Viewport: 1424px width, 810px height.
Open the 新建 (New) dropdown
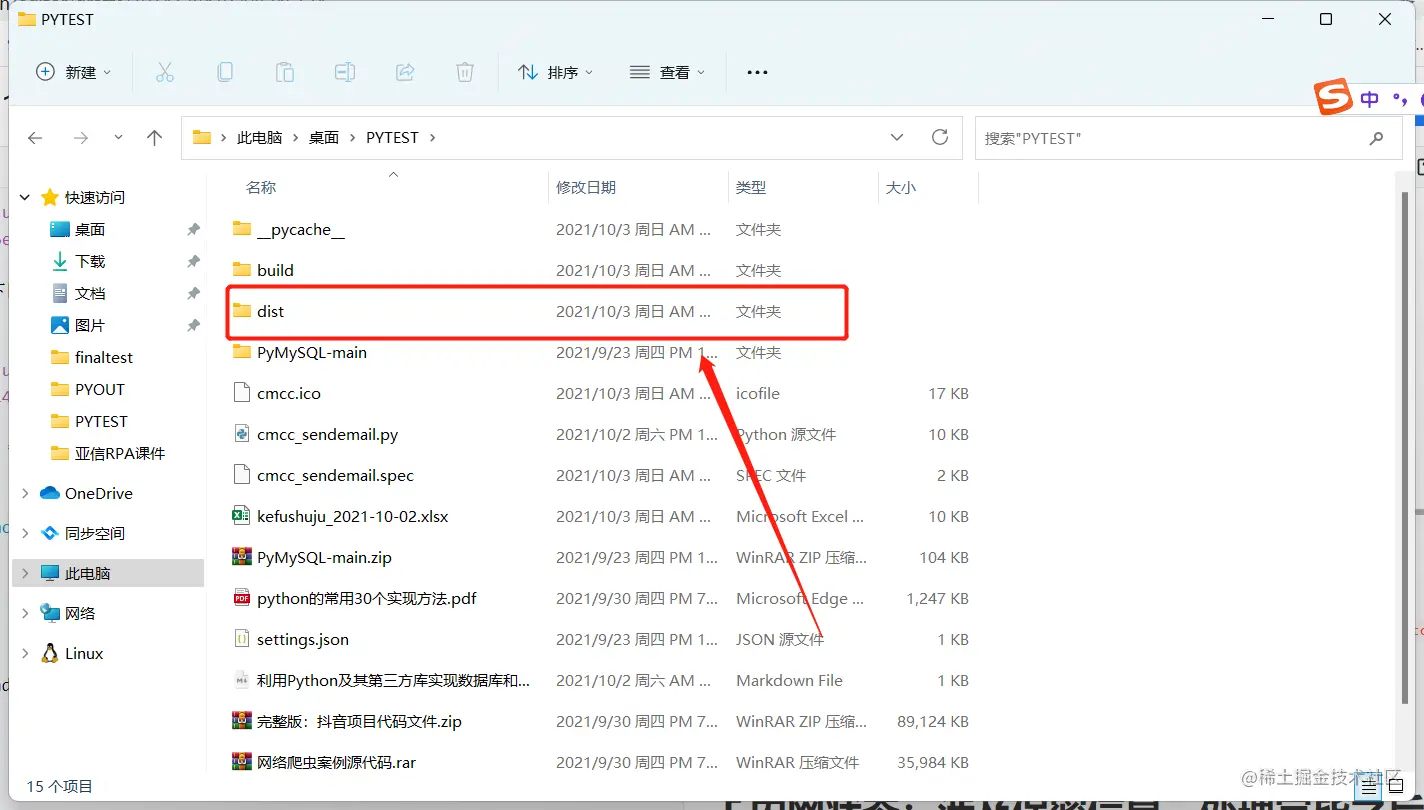point(74,72)
